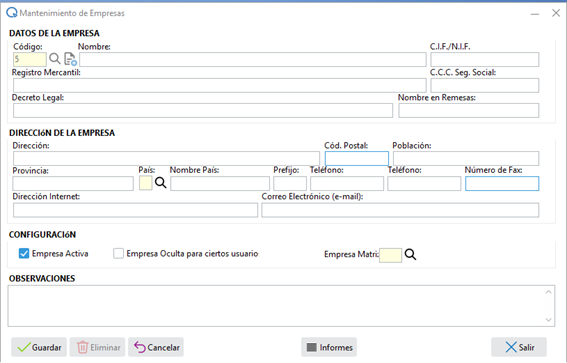Select the Registro Mercantil field
This screenshot has height=363, width=567.
pyautogui.click(x=220, y=86)
